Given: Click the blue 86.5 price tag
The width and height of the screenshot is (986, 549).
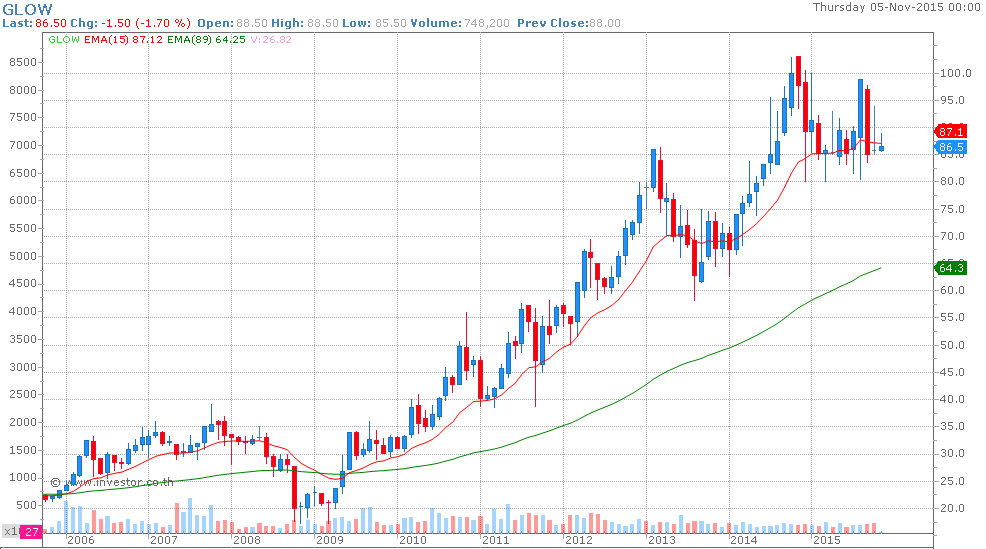Looking at the screenshot, I should [951, 147].
